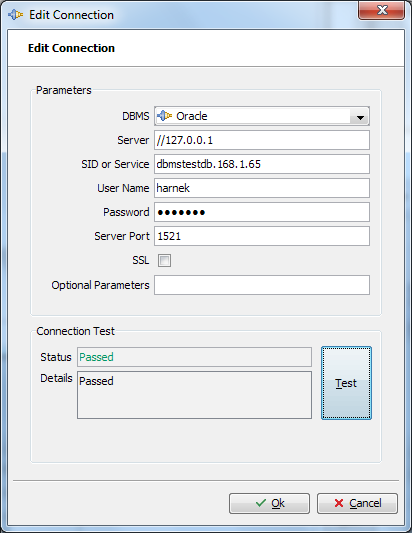The height and width of the screenshot is (533, 412).
Task: Click the Status field showing Passed
Action: [194, 357]
